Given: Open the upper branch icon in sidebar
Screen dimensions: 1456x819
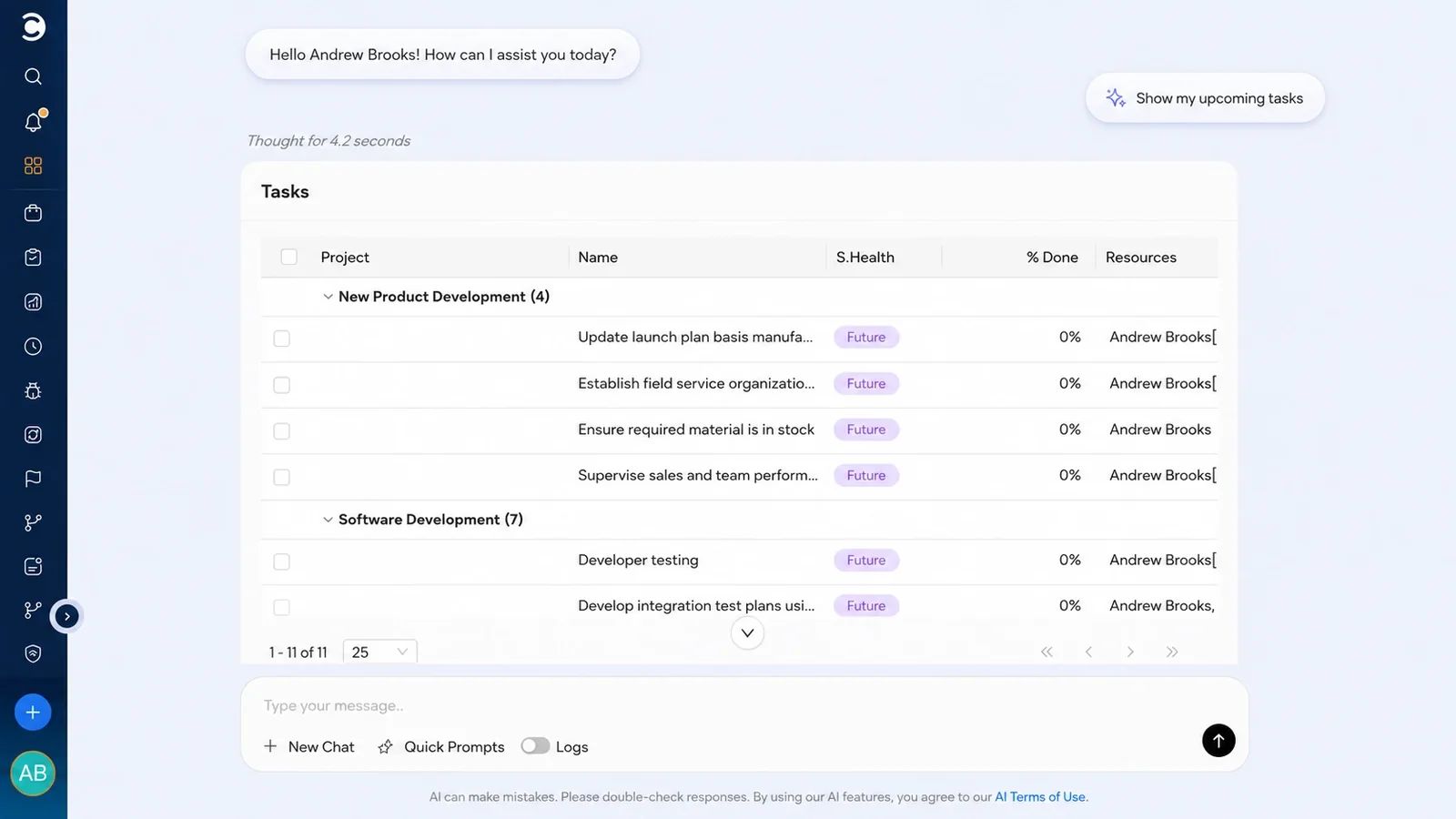Looking at the screenshot, I should 33,522.
